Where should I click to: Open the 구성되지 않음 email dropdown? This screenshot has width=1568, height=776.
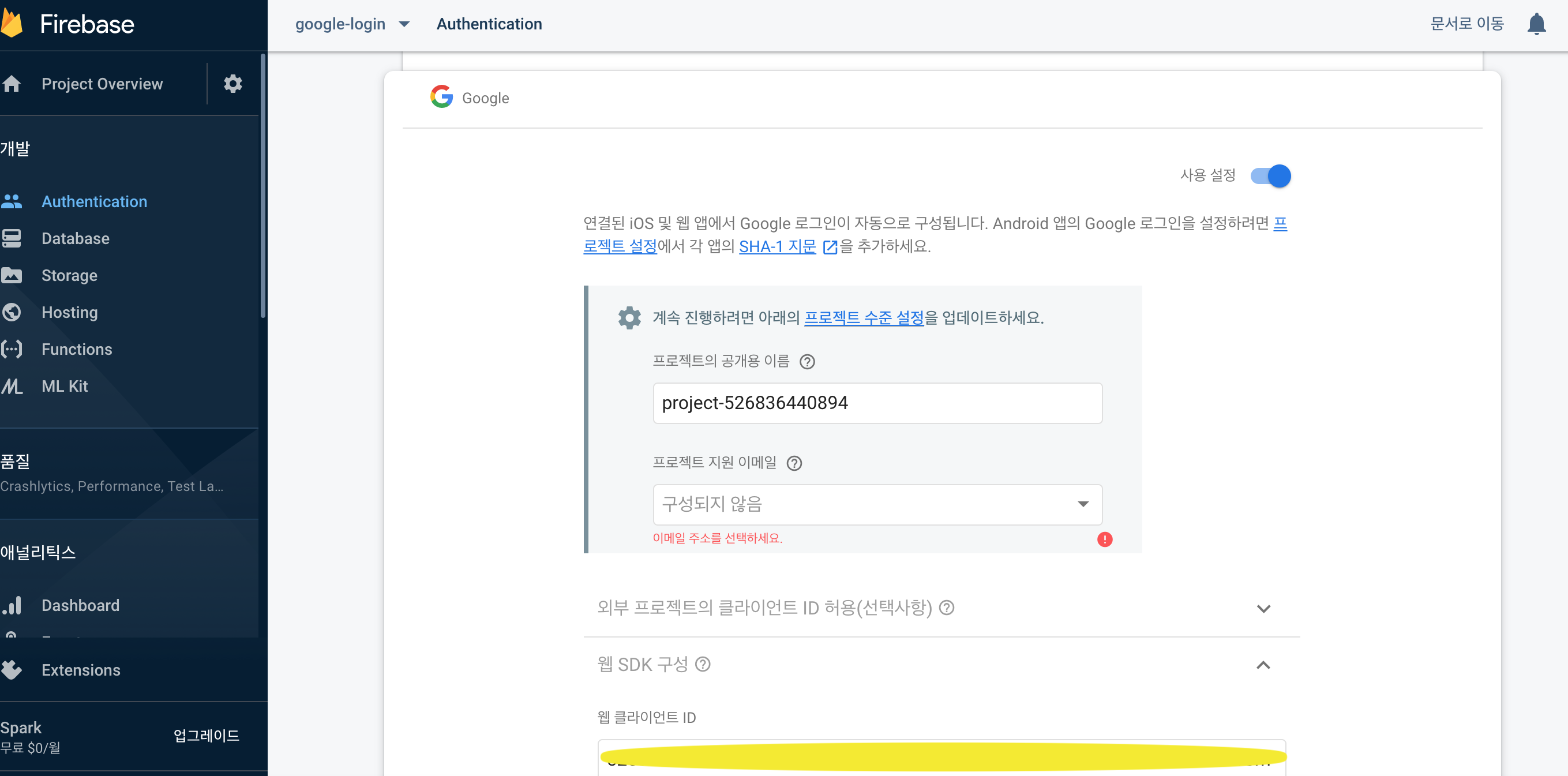point(877,504)
